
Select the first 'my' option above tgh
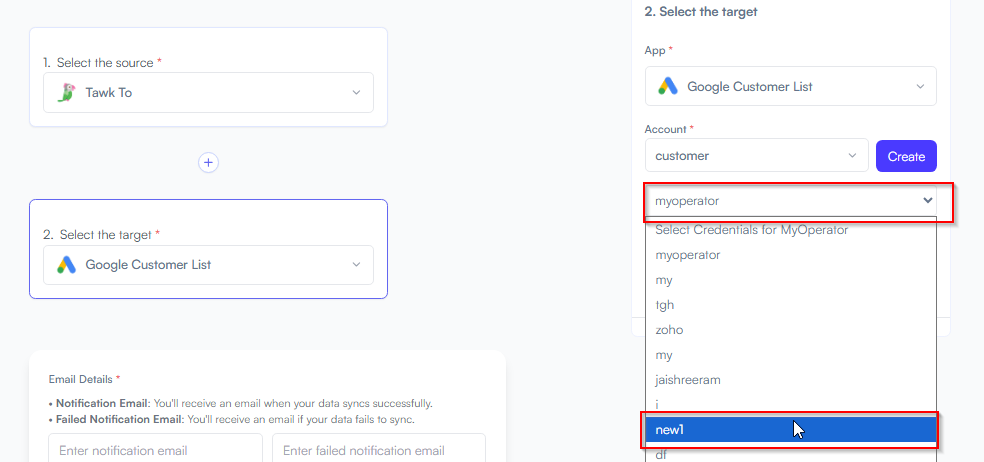(791, 280)
